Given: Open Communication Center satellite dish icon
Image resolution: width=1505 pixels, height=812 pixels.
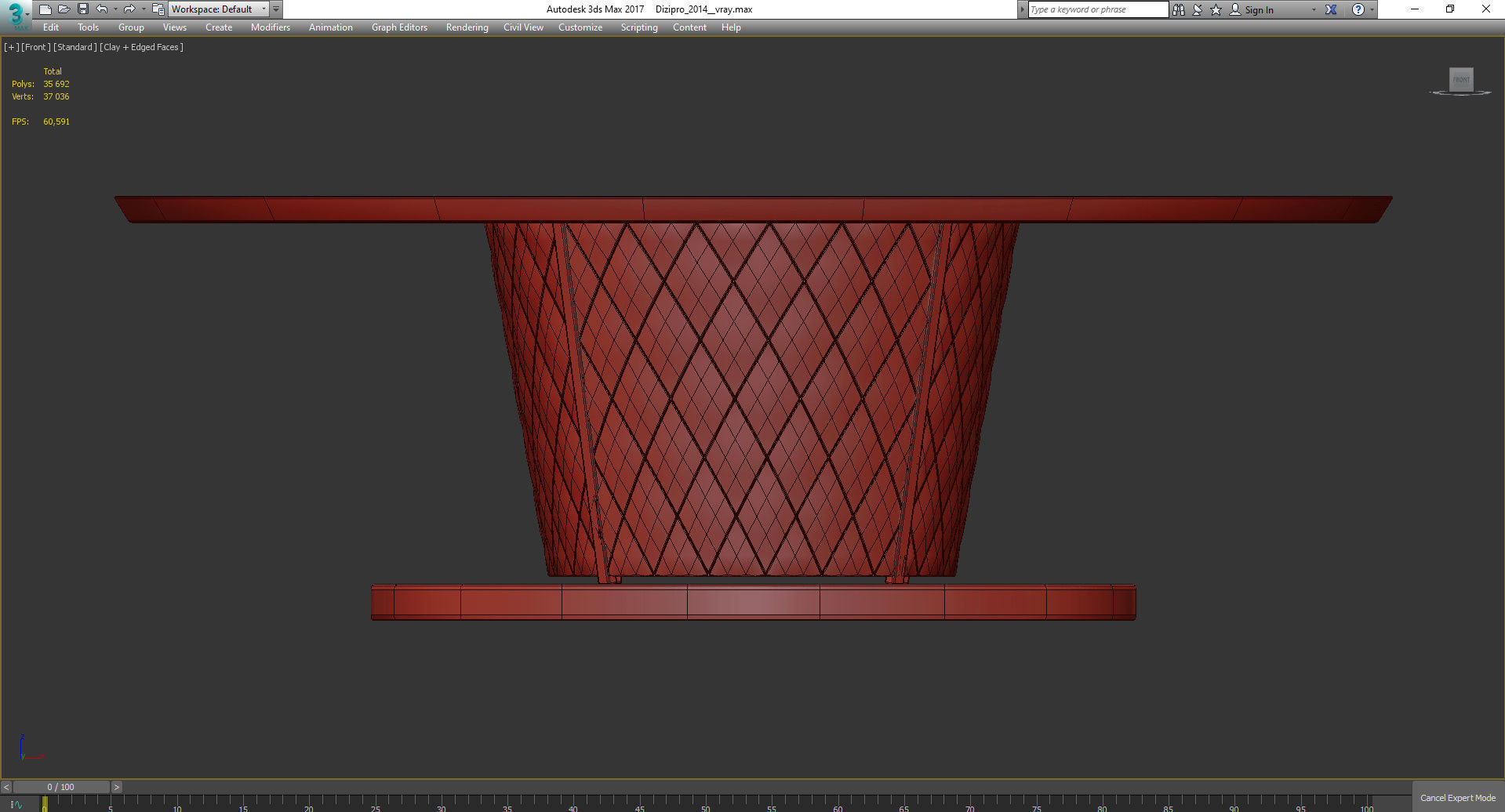Looking at the screenshot, I should (x=1198, y=9).
